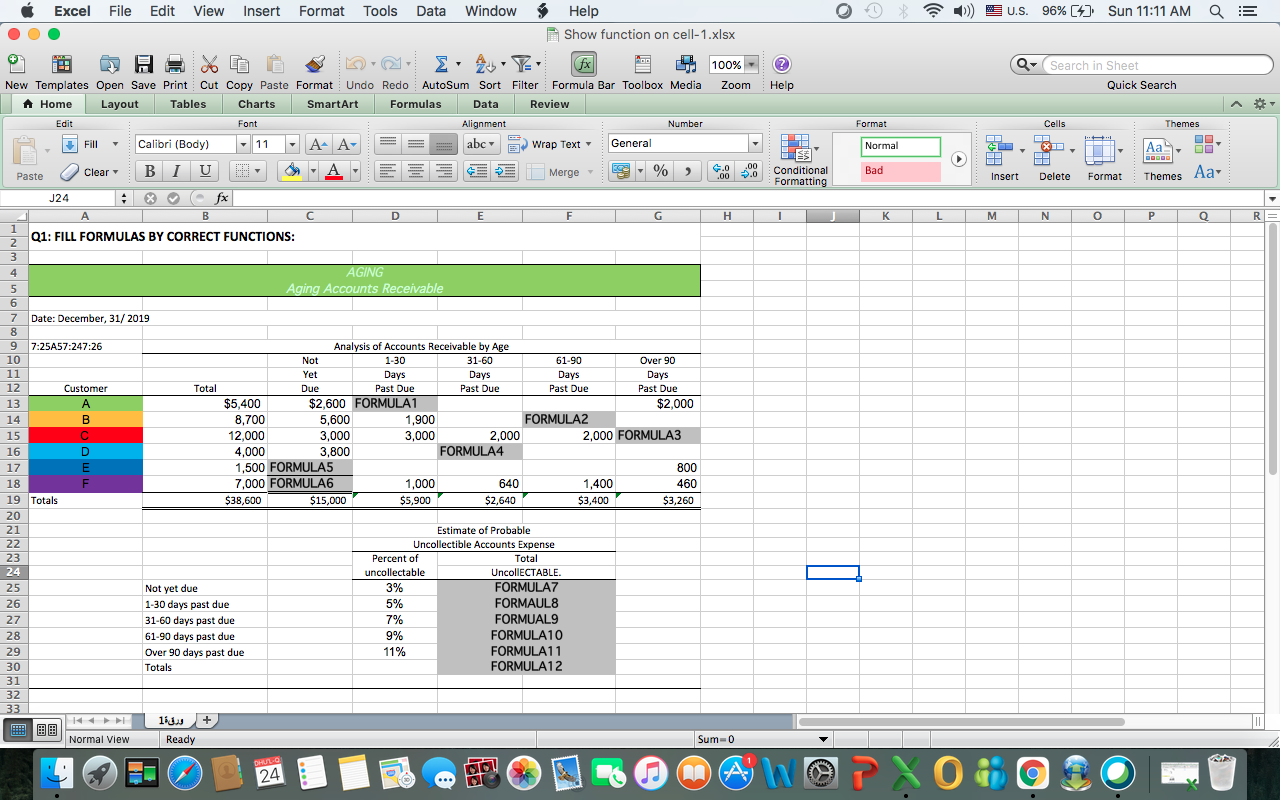Save the workbook using the Save icon
This screenshot has width=1280, height=800.
click(143, 64)
